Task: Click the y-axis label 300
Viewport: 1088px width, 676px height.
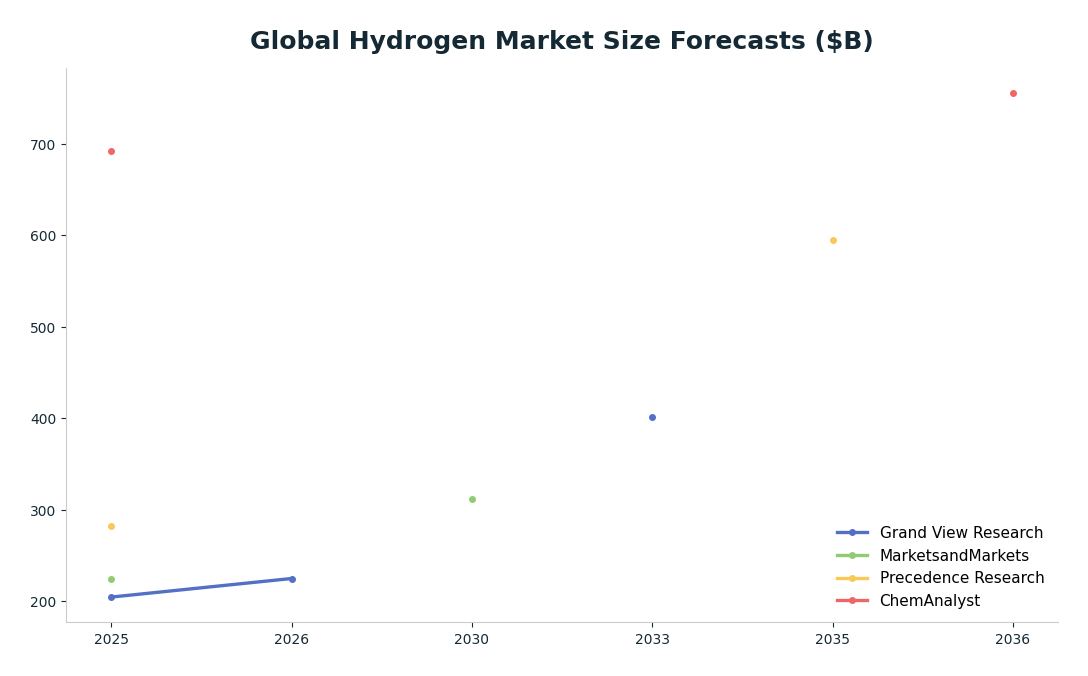Action: coord(42,511)
